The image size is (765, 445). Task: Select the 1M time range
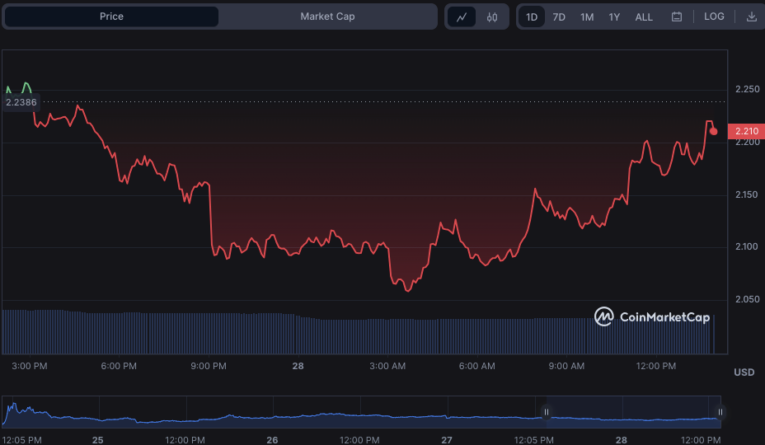(587, 17)
